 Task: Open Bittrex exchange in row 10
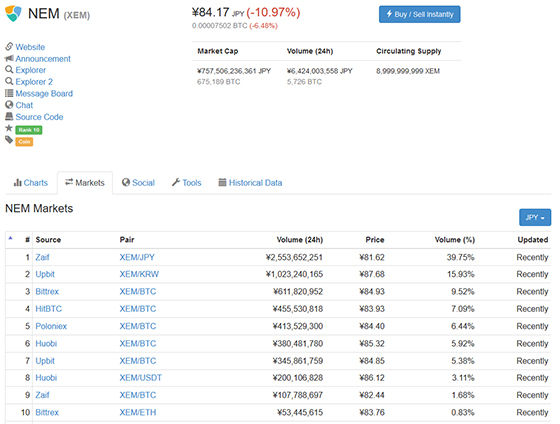47,412
